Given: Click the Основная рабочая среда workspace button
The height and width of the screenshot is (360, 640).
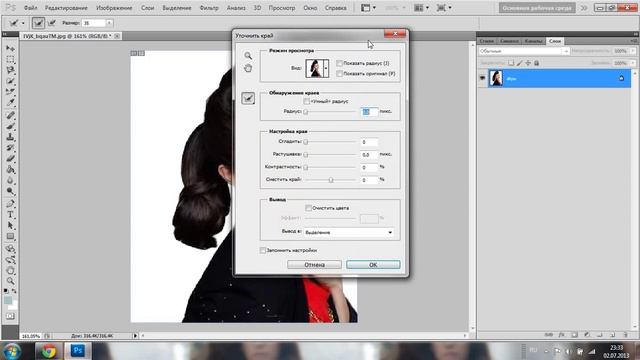Looking at the screenshot, I should (x=537, y=8).
